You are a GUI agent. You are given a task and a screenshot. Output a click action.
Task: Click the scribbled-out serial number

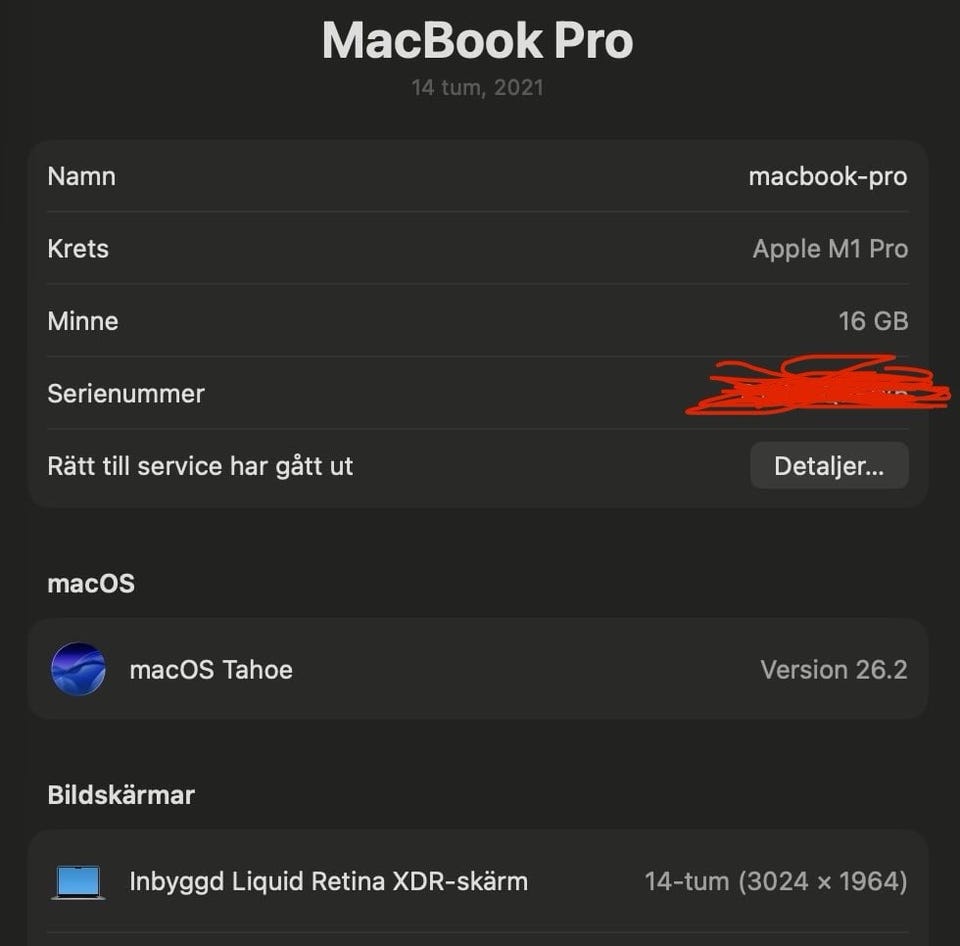[x=817, y=385]
